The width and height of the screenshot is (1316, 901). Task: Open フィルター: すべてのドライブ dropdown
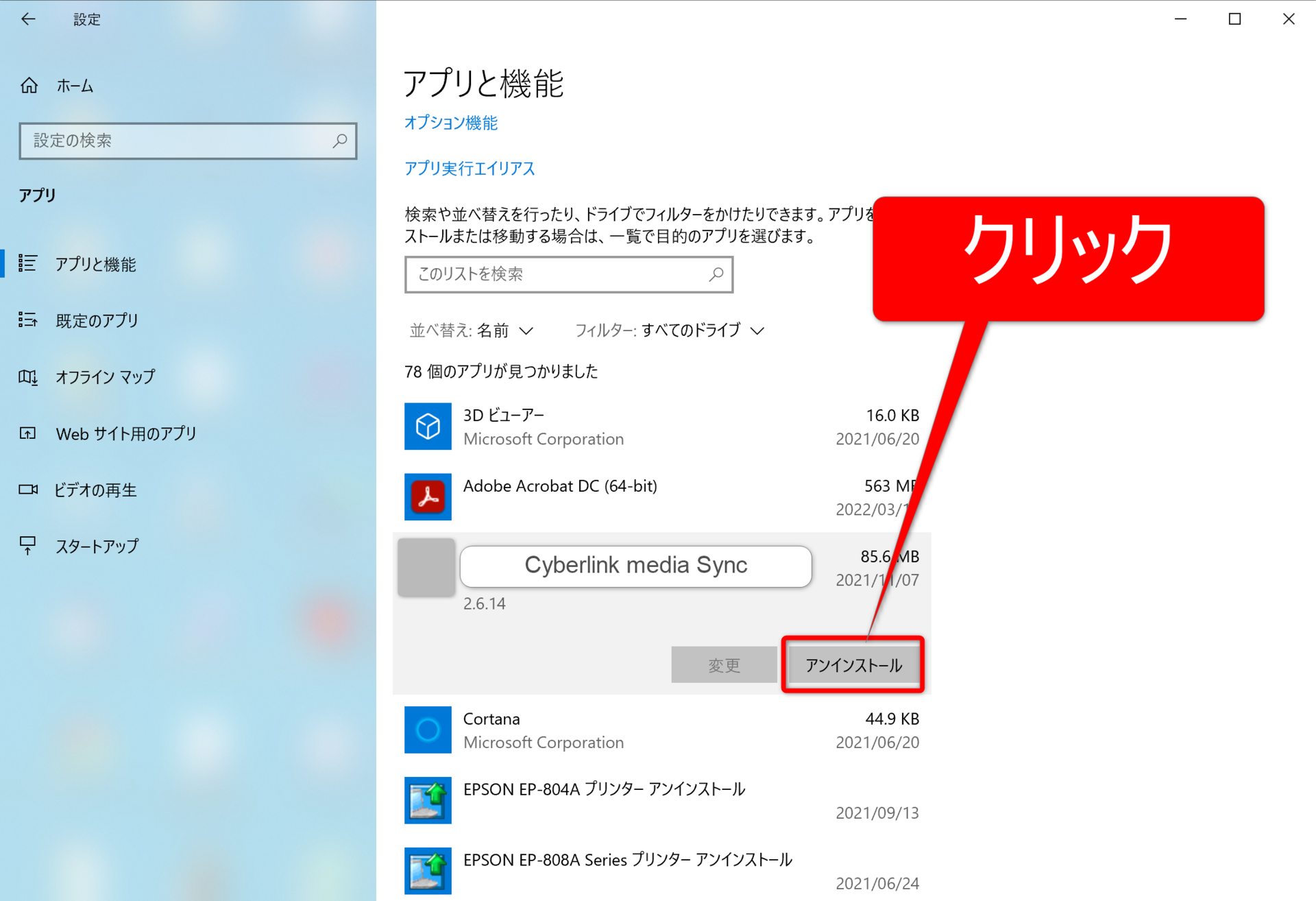pyautogui.click(x=669, y=331)
